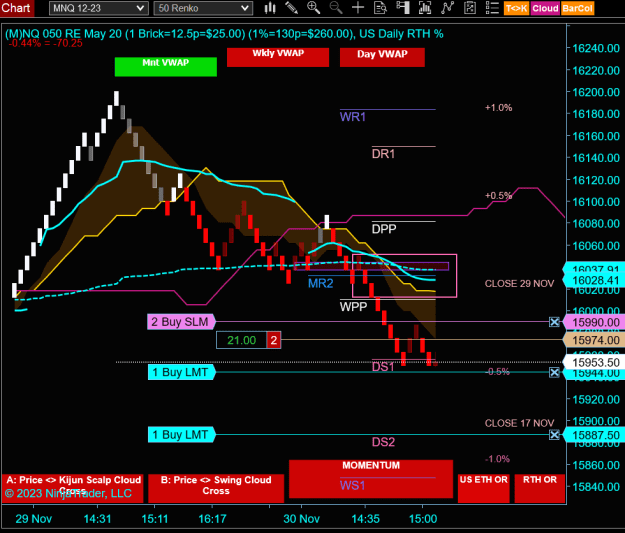
Task: Click the WR1 pivot label
Action: (353, 117)
